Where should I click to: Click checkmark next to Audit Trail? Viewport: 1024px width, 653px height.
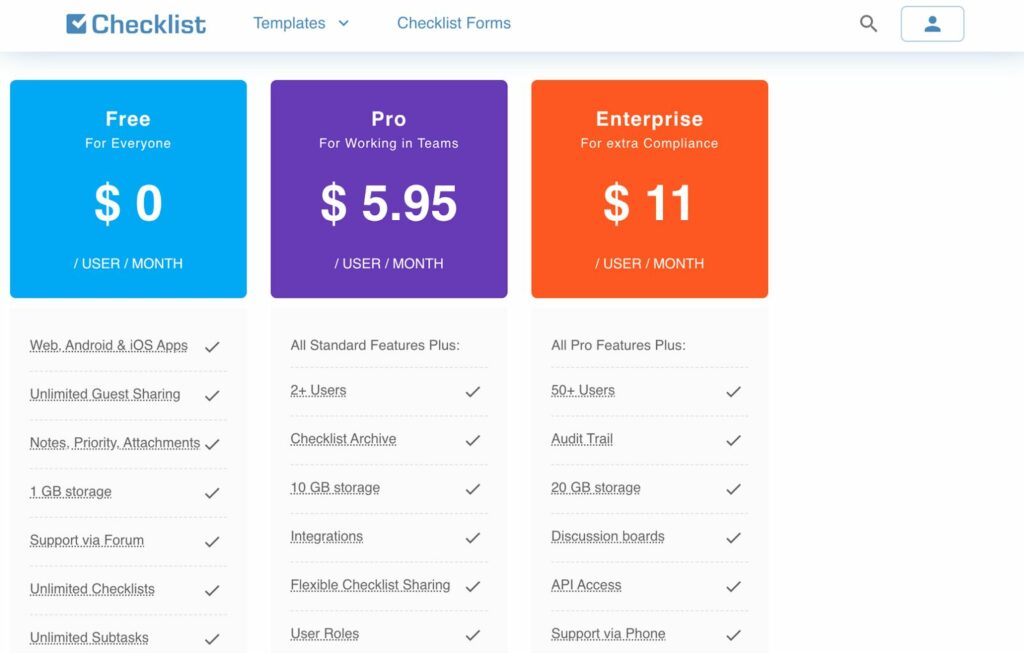(734, 440)
